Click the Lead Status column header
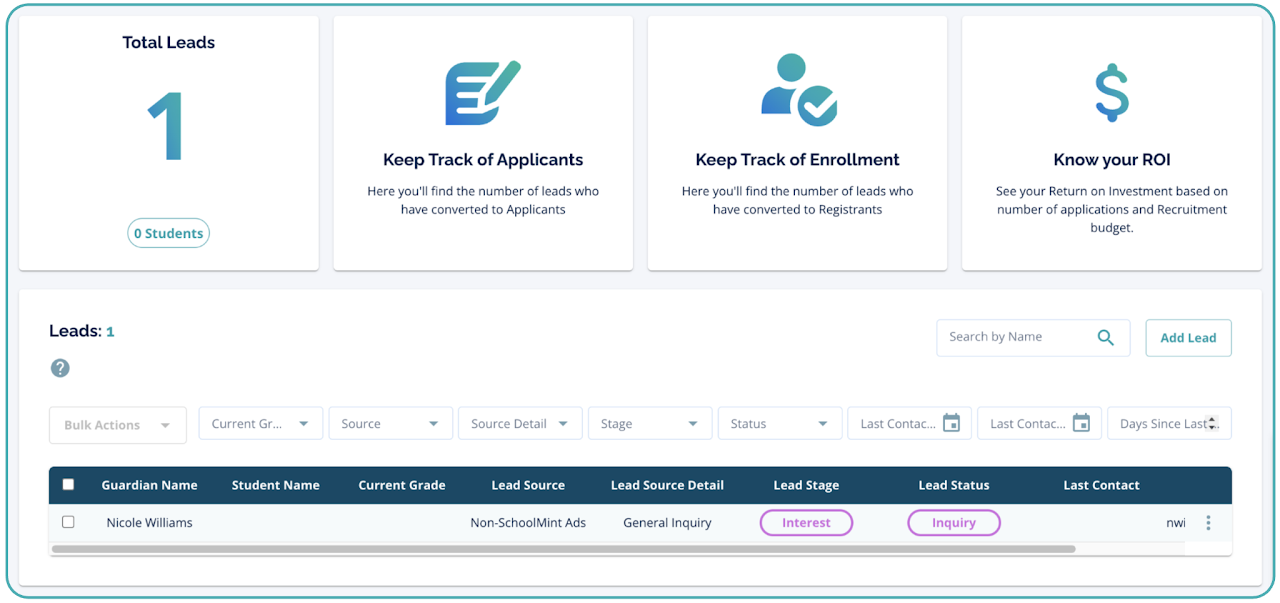The width and height of the screenshot is (1280, 603). [x=953, y=485]
